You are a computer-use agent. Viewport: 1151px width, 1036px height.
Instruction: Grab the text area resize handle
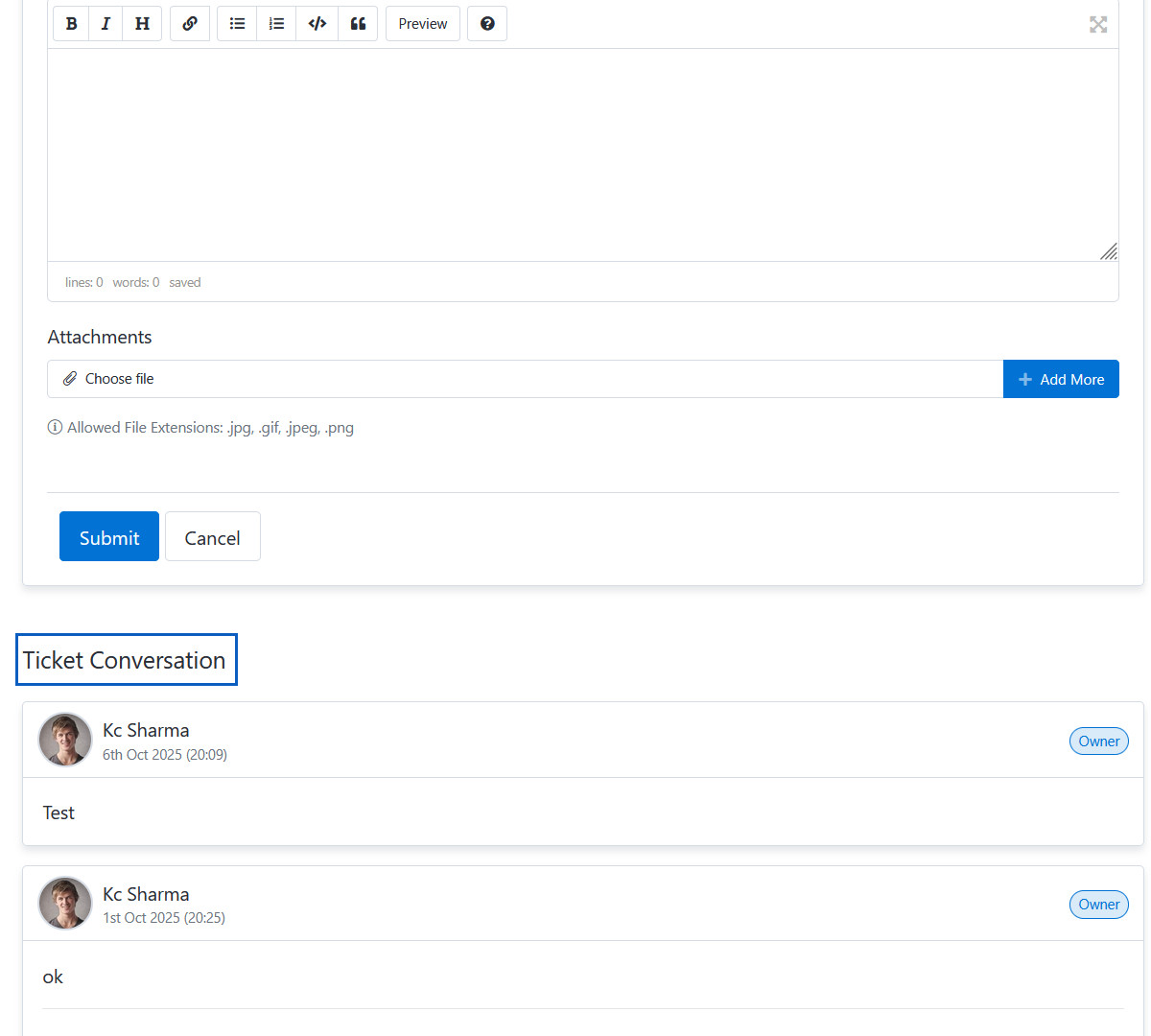(1109, 252)
